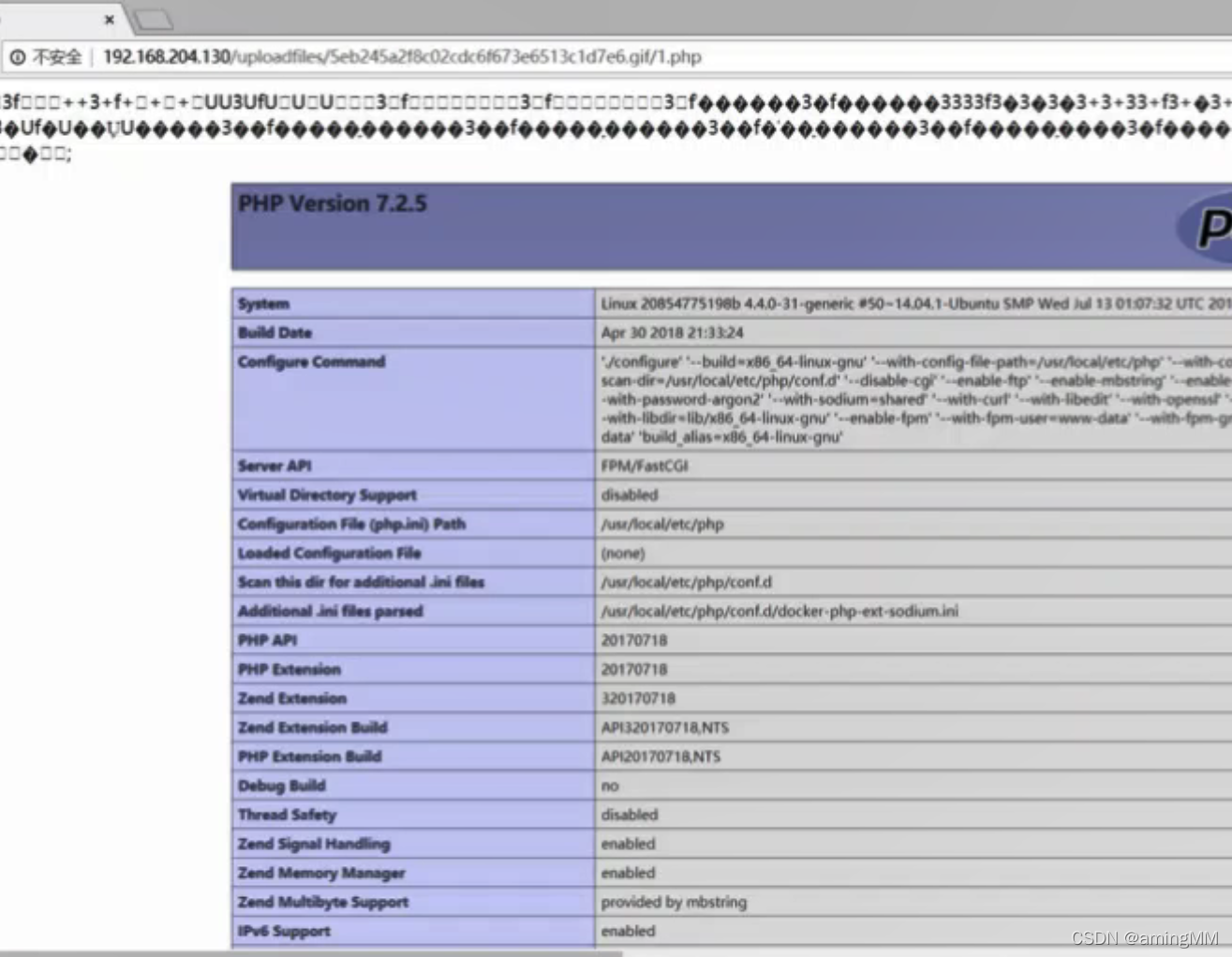Click the /usr/local/etc/php/conf.d value
This screenshot has width=1232, height=957.
click(687, 582)
